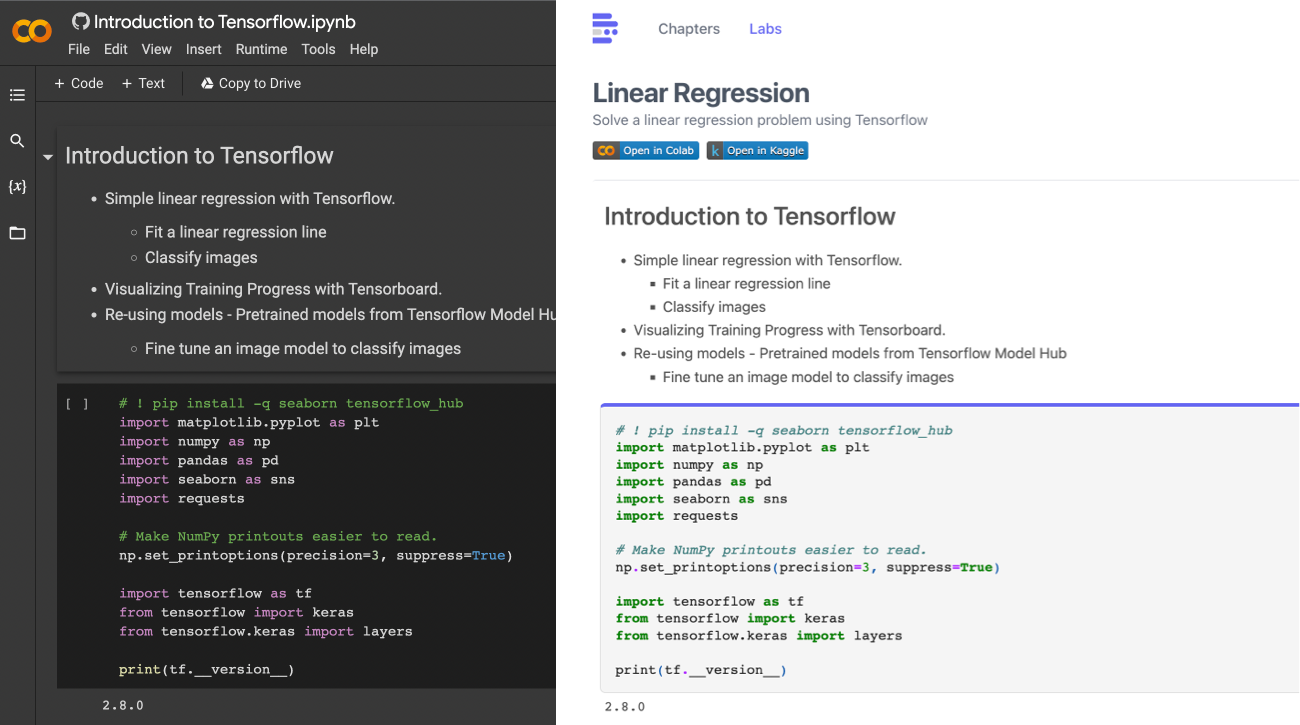Click 'from tensorflow.keras import layers' on right page

tap(758, 635)
